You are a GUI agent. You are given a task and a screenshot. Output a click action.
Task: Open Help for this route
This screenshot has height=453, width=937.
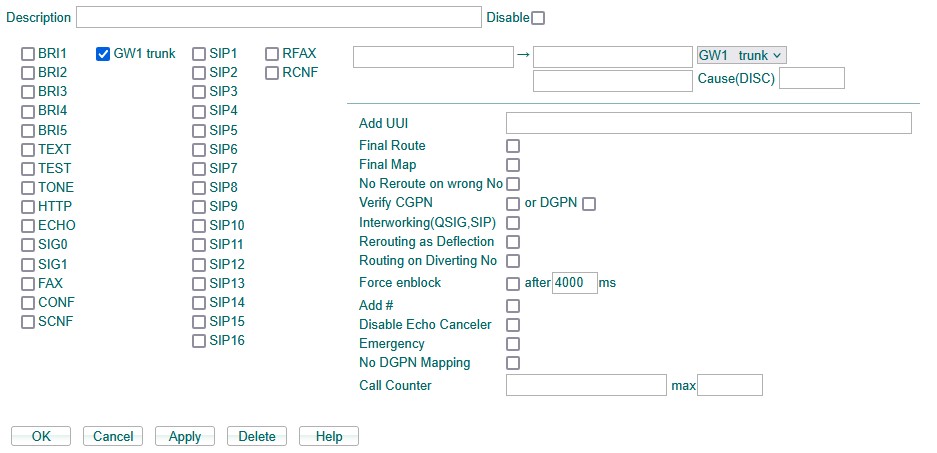point(329,436)
